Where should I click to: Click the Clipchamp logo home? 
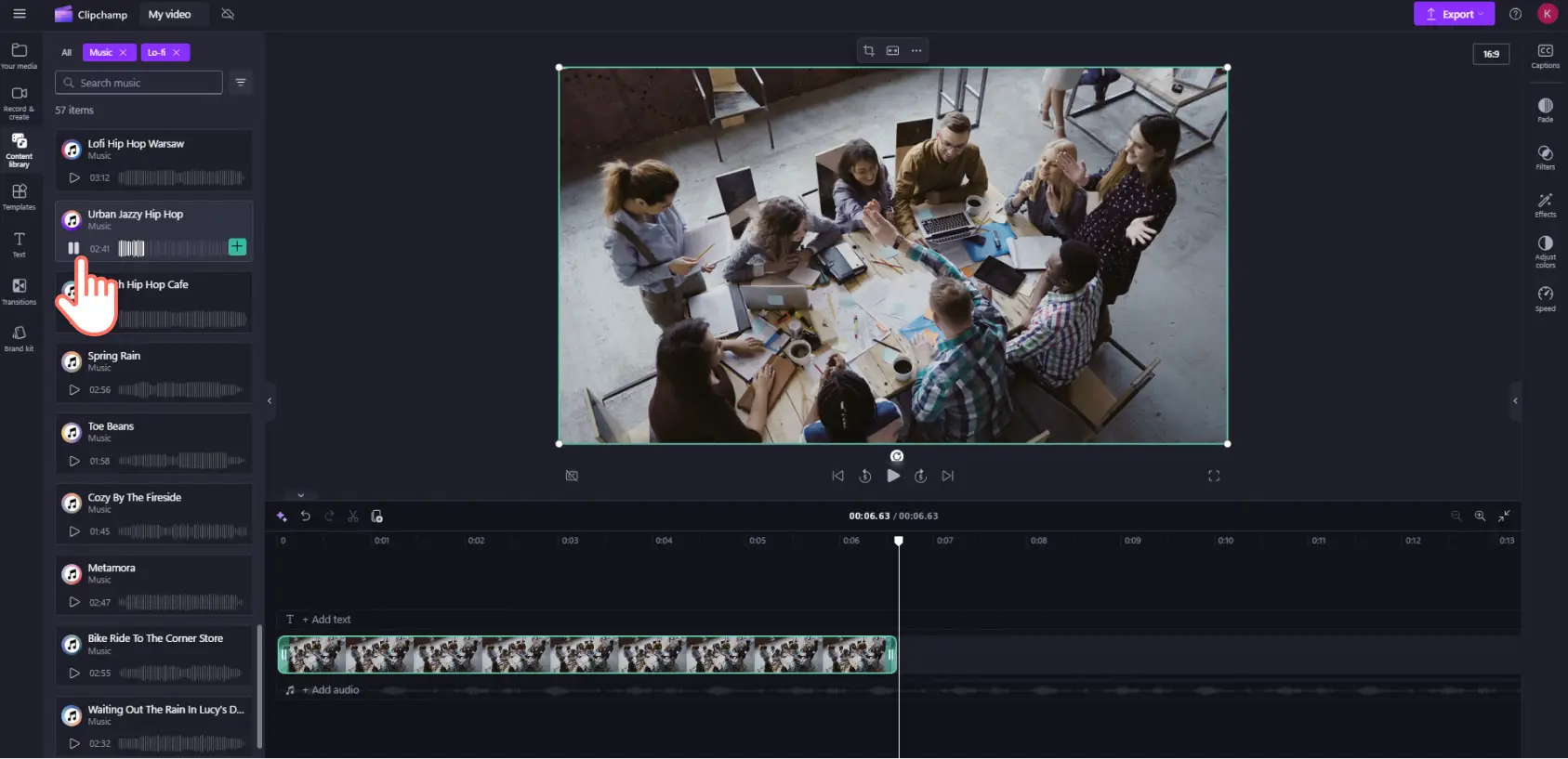point(91,14)
